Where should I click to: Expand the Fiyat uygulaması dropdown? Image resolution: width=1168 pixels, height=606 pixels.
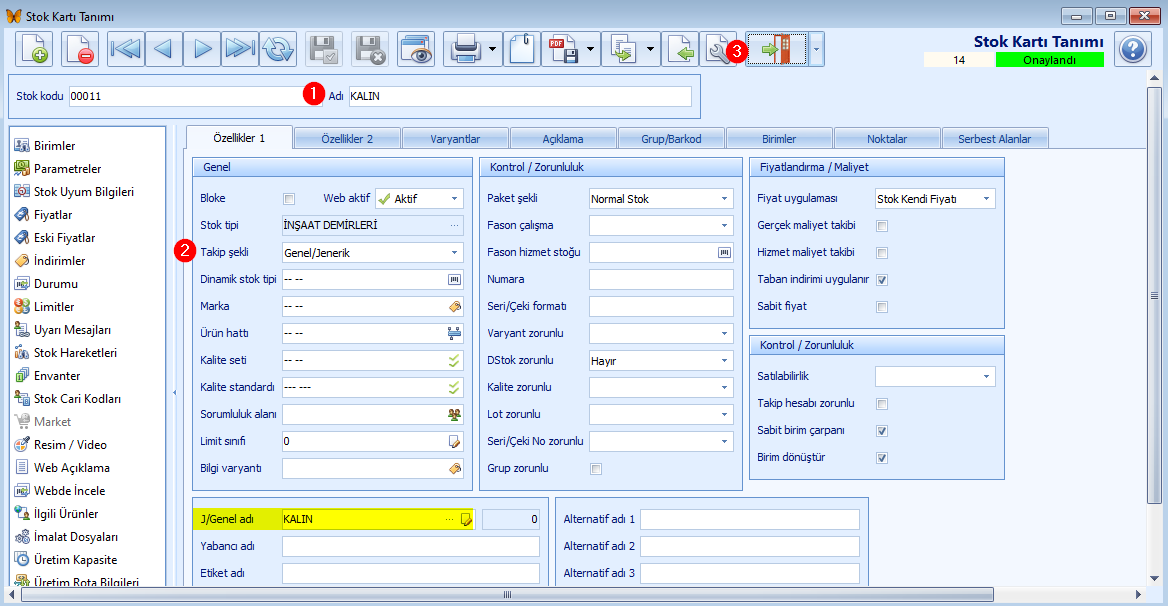[986, 199]
